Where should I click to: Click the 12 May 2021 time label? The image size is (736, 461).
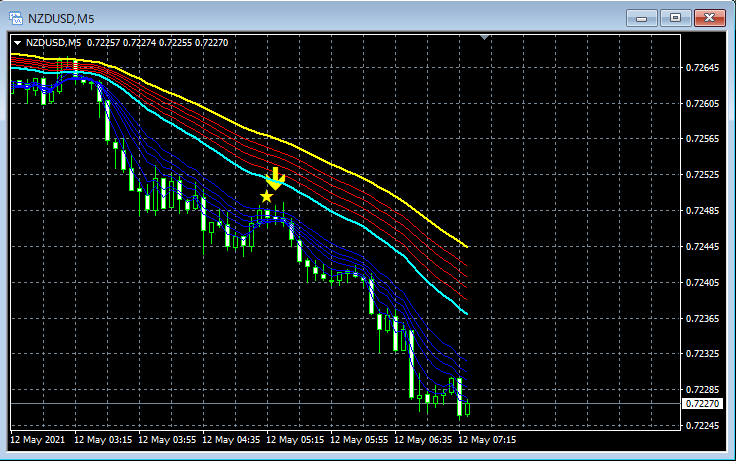pyautogui.click(x=38, y=440)
